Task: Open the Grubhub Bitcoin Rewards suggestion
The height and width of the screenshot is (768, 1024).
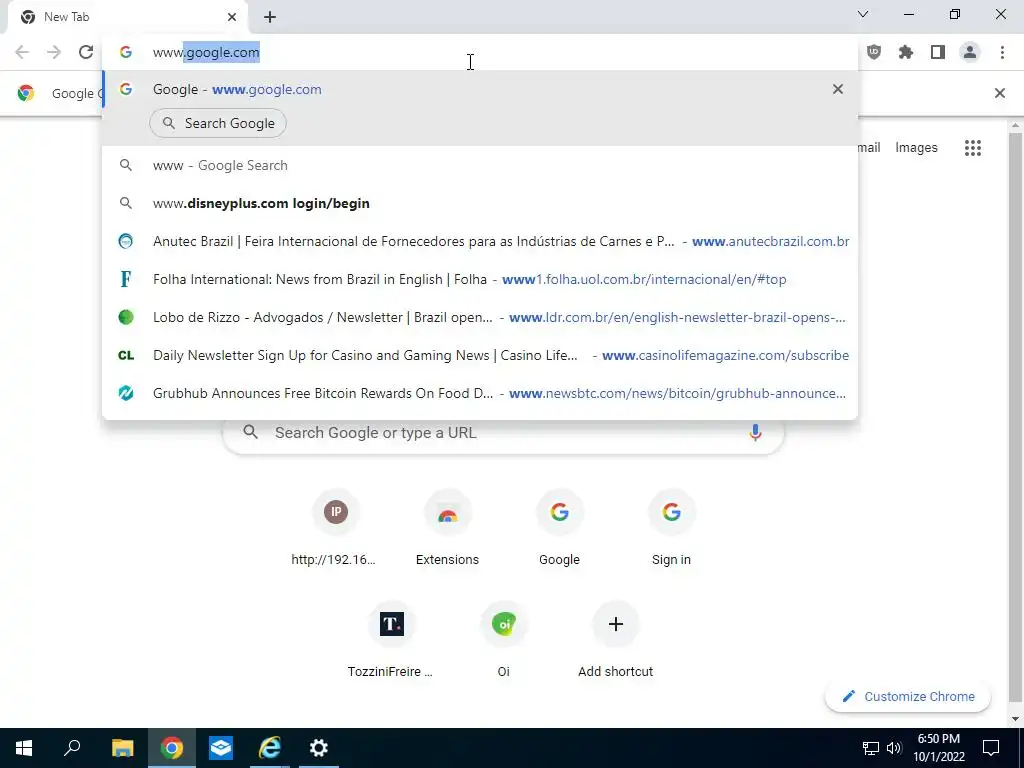Action: tap(480, 393)
